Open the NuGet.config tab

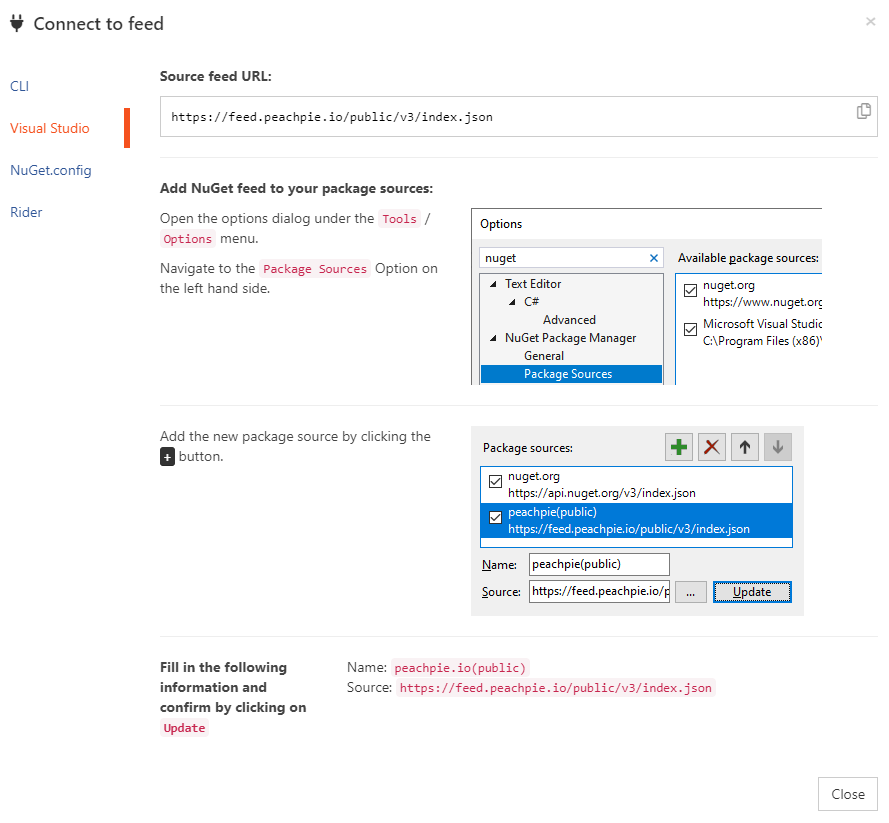coord(50,170)
